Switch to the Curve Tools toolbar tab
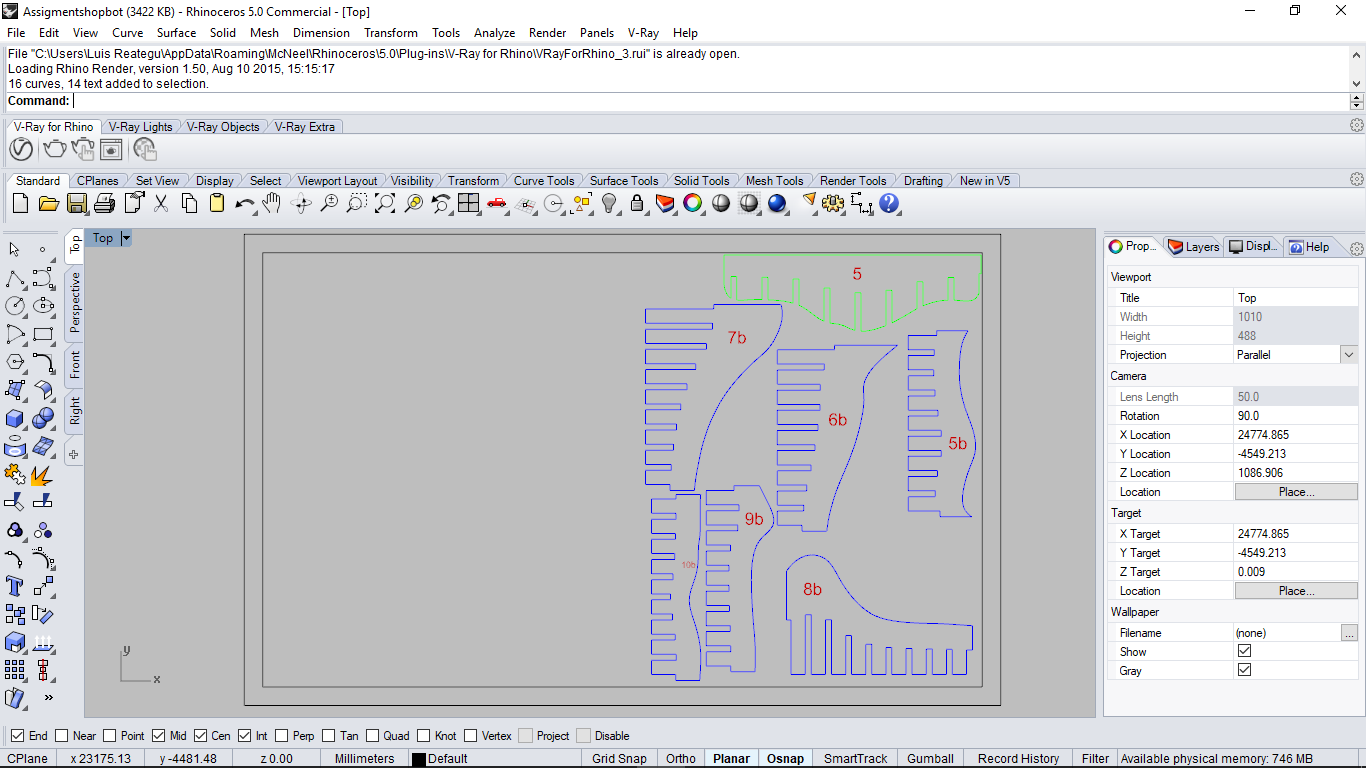 543,181
